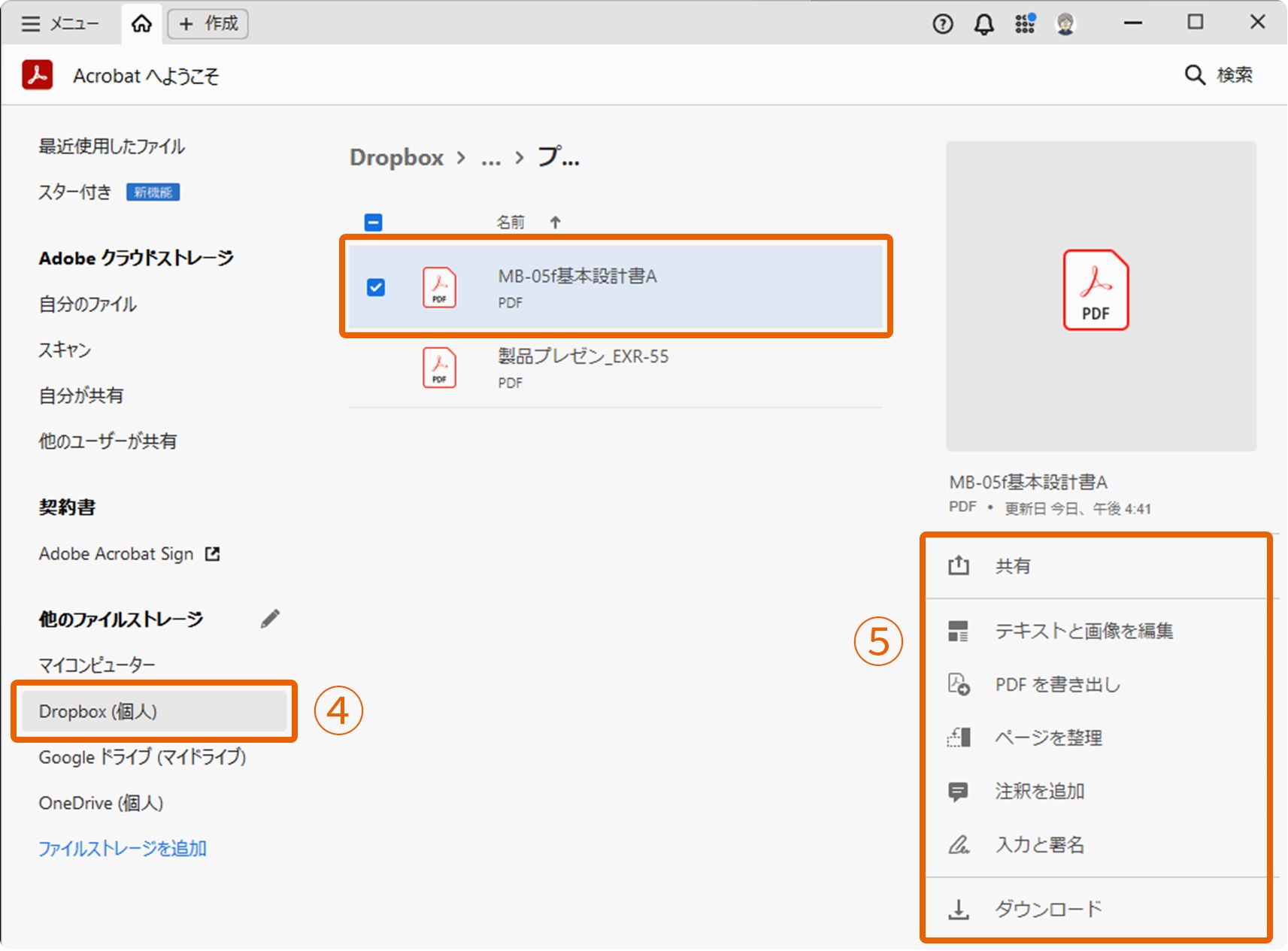Click the 注釈を追加 comment icon
1288x951 pixels.
tap(958, 792)
